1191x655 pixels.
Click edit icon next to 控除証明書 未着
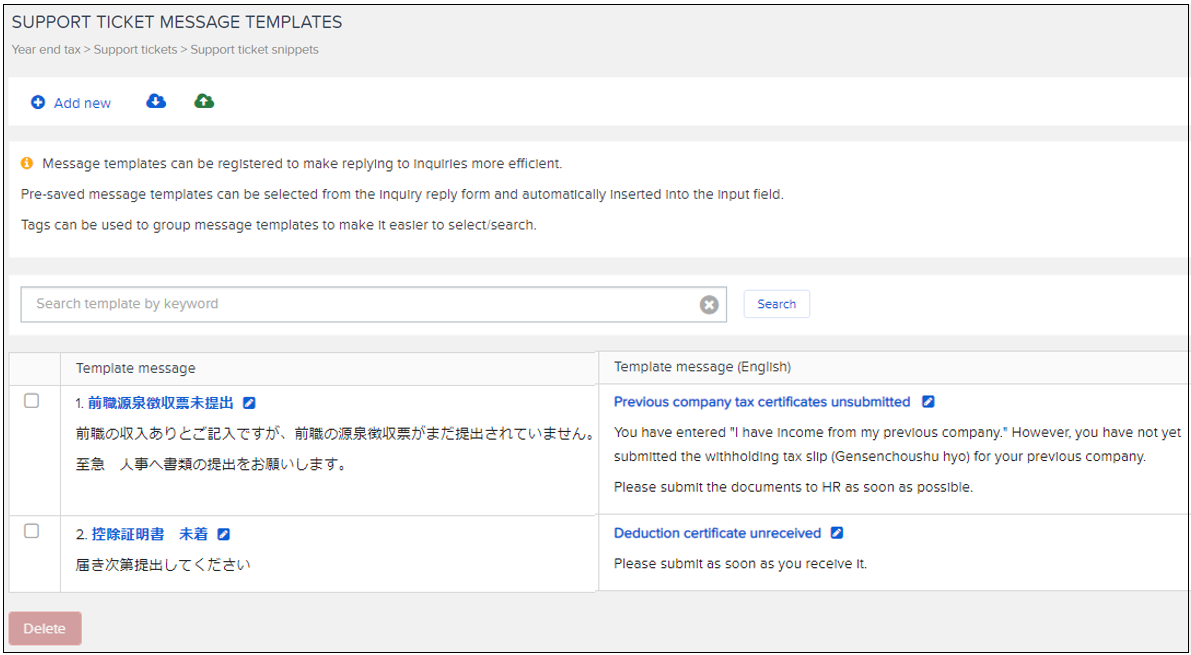coord(224,534)
